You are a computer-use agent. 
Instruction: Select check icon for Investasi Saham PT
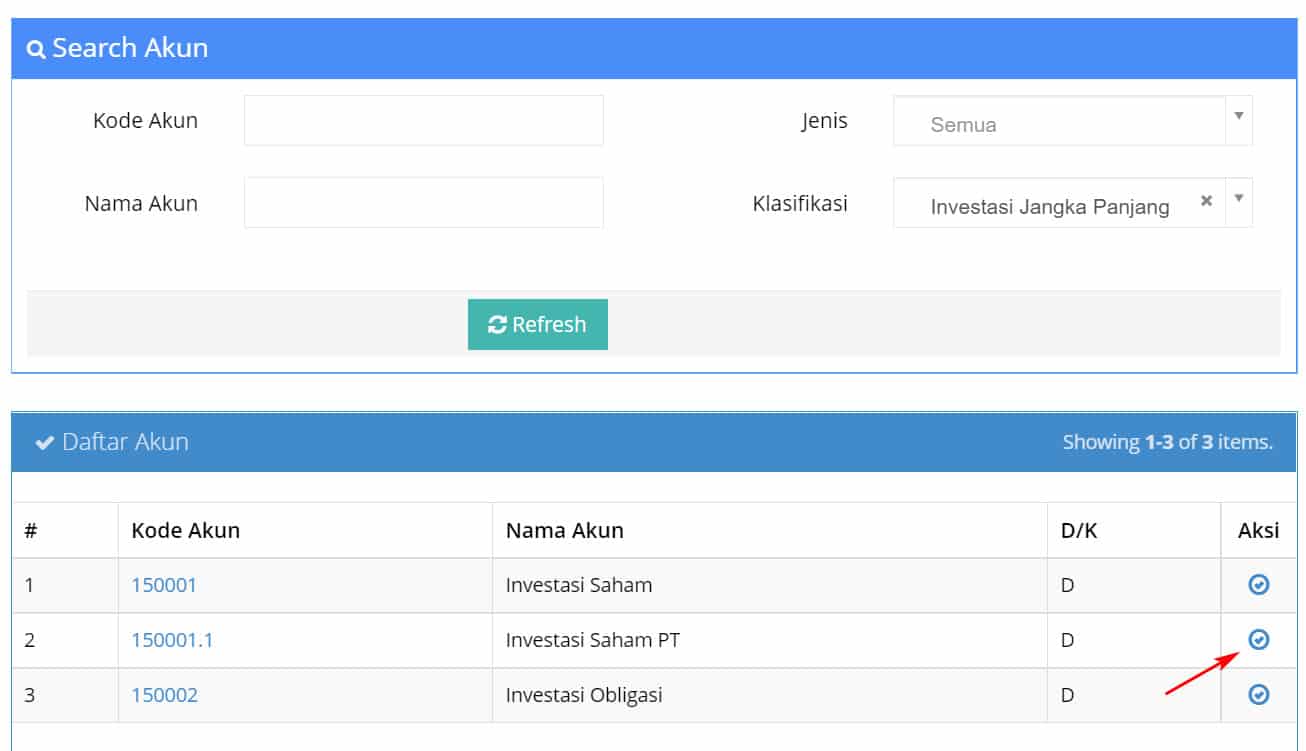[x=1259, y=639]
